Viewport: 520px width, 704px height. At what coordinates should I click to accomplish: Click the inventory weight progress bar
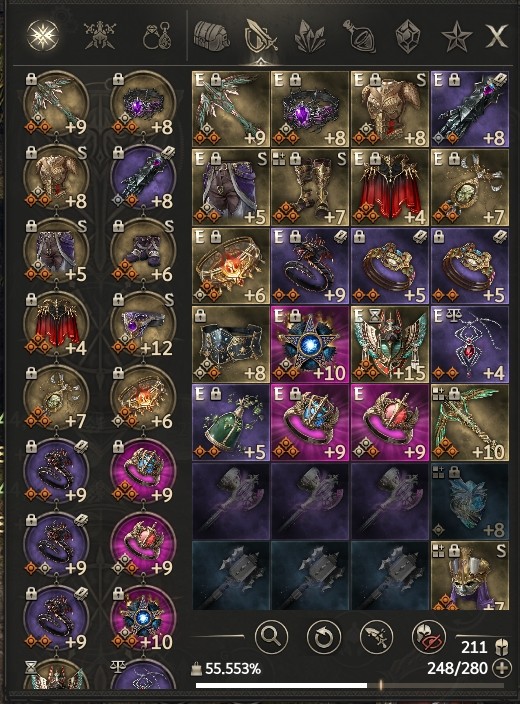pyautogui.click(x=350, y=686)
